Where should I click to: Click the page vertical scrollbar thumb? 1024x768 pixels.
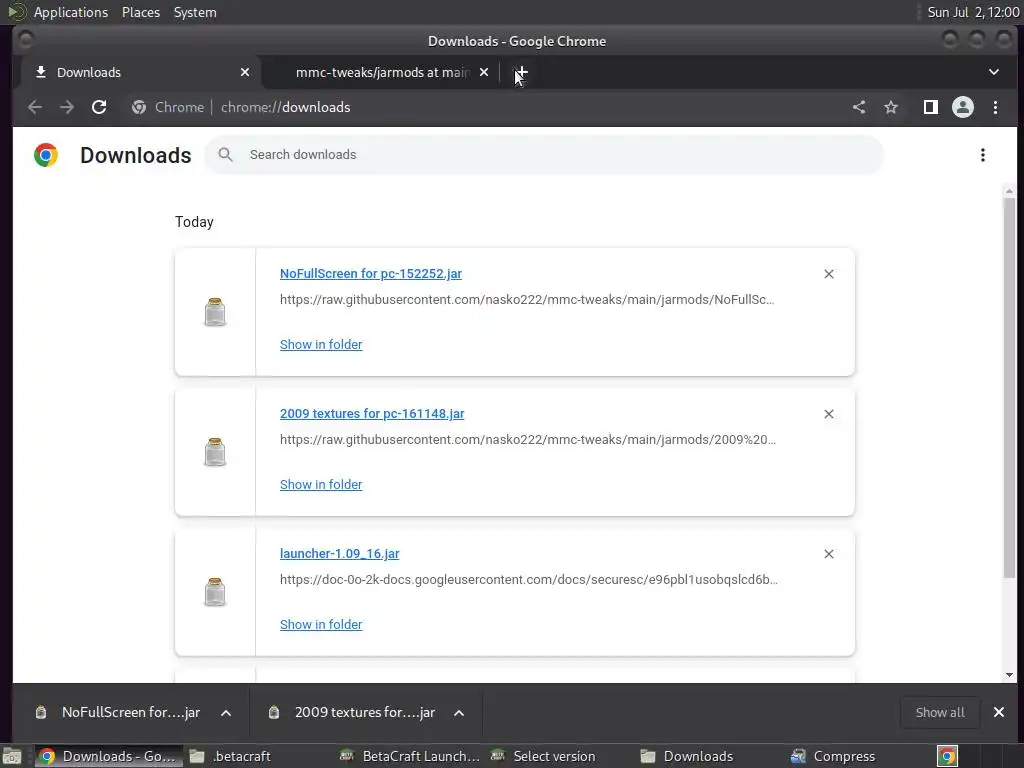click(1010, 387)
